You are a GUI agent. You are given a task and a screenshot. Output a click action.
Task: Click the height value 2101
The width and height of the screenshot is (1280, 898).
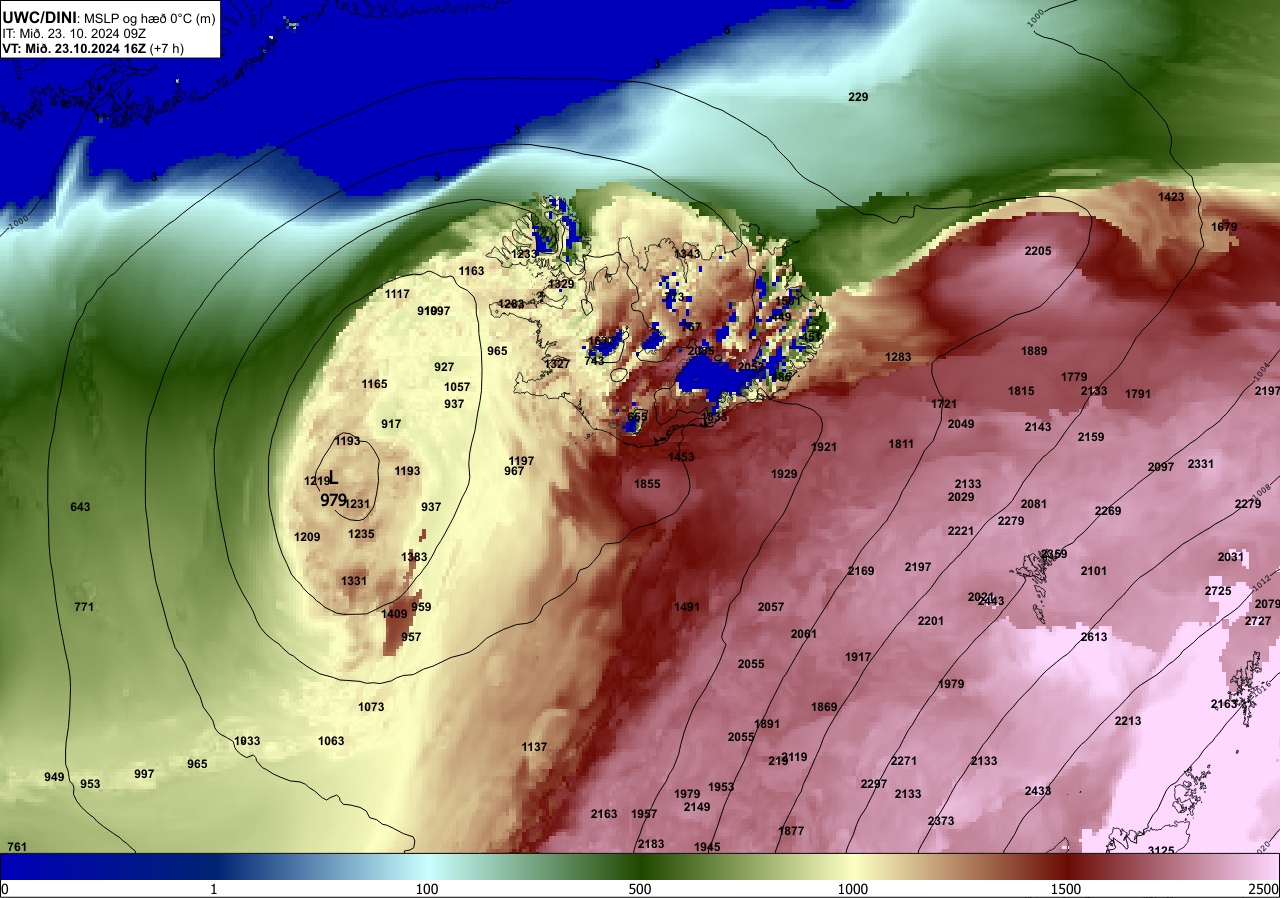point(1094,571)
